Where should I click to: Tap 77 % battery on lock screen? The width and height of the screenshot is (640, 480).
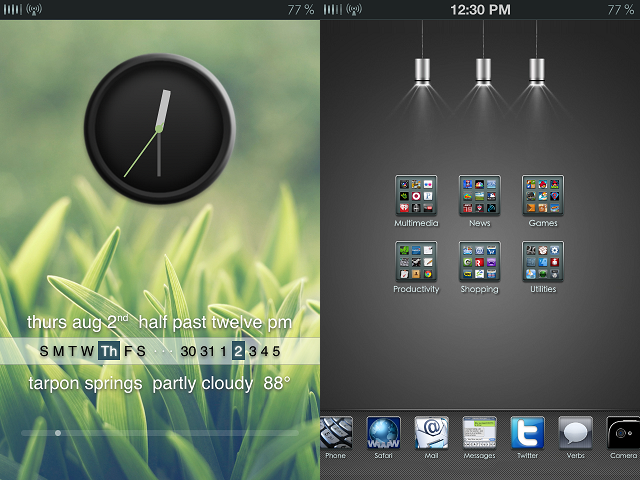pyautogui.click(x=301, y=10)
